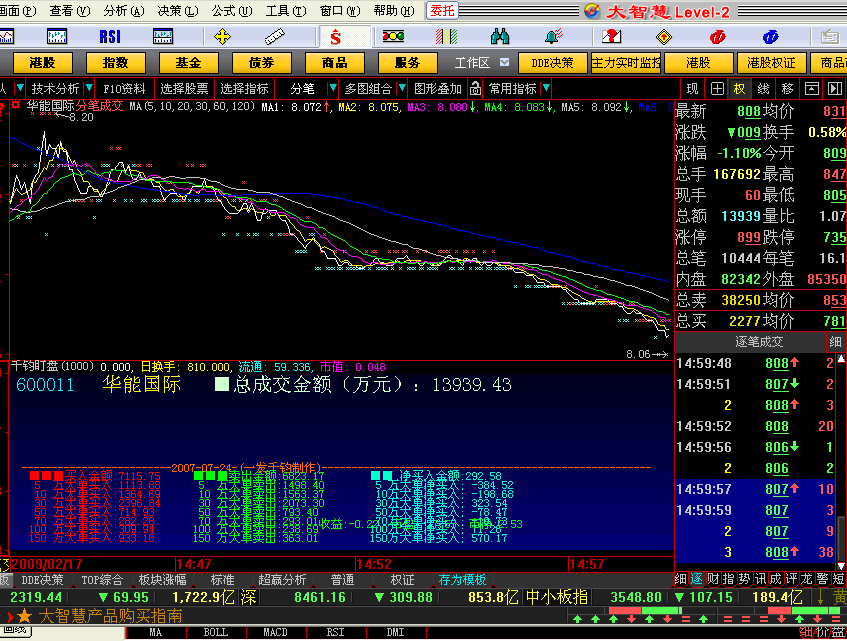The width and height of the screenshot is (847, 641).
Task: Click the chart window icon right of RSI
Action: point(163,36)
